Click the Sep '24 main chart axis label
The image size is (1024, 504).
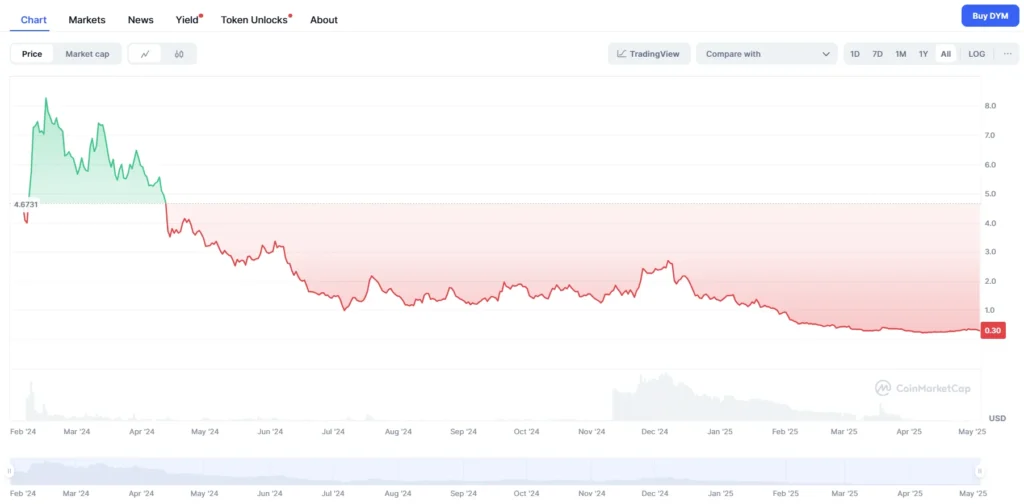point(463,432)
